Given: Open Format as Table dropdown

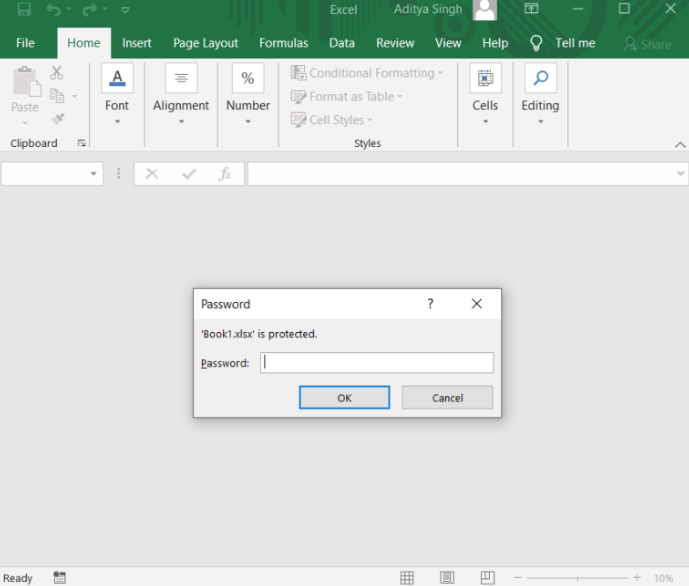Looking at the screenshot, I should [346, 97].
